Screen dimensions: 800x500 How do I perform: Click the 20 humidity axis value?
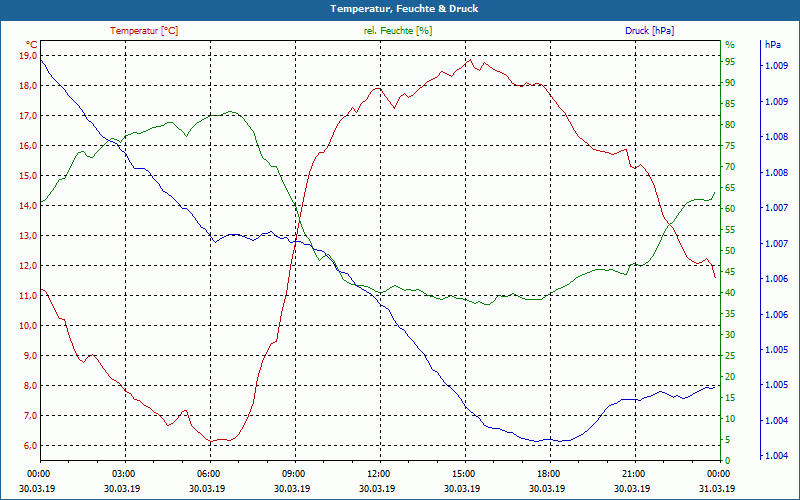730,377
